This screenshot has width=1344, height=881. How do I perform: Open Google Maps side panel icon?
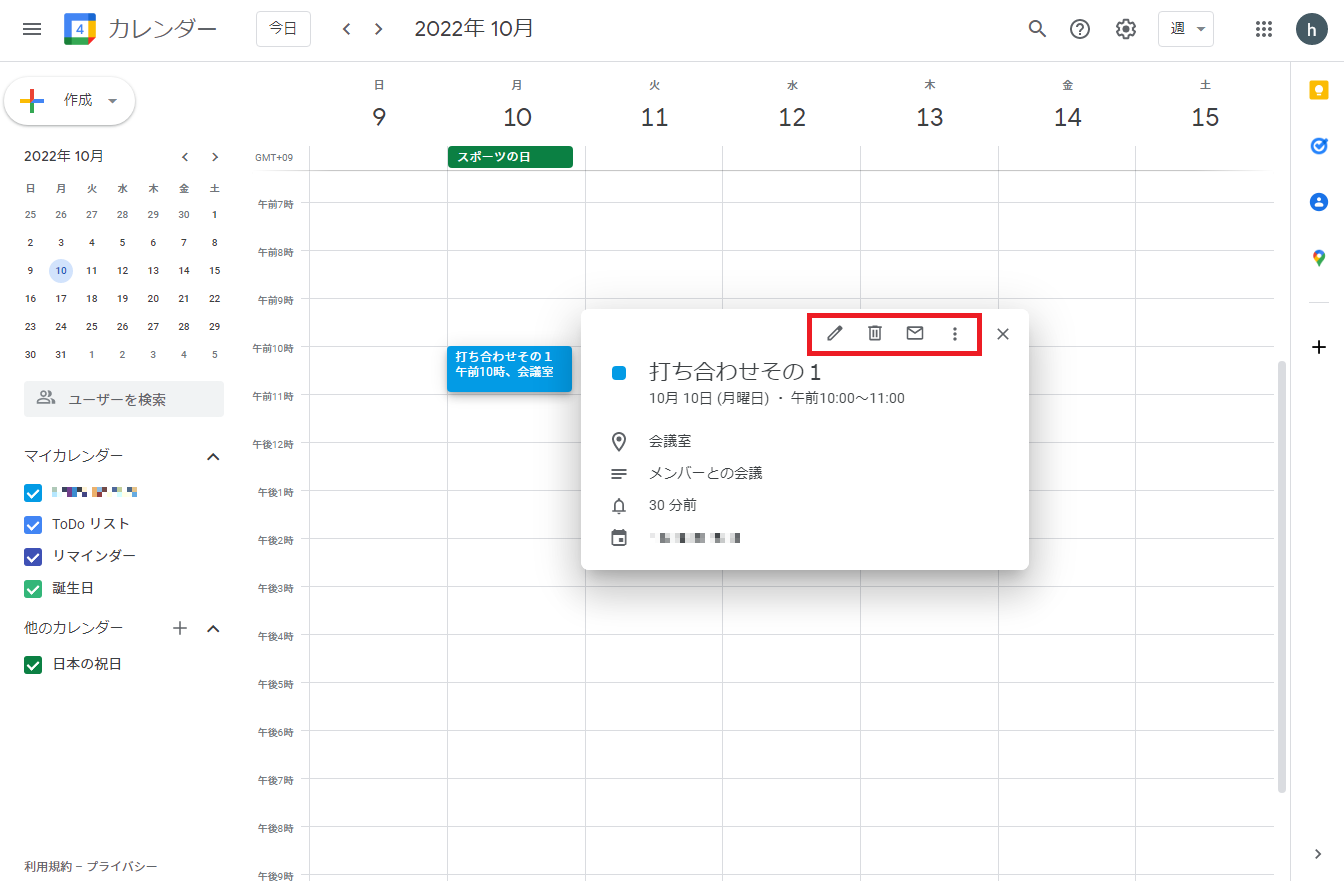(1318, 258)
